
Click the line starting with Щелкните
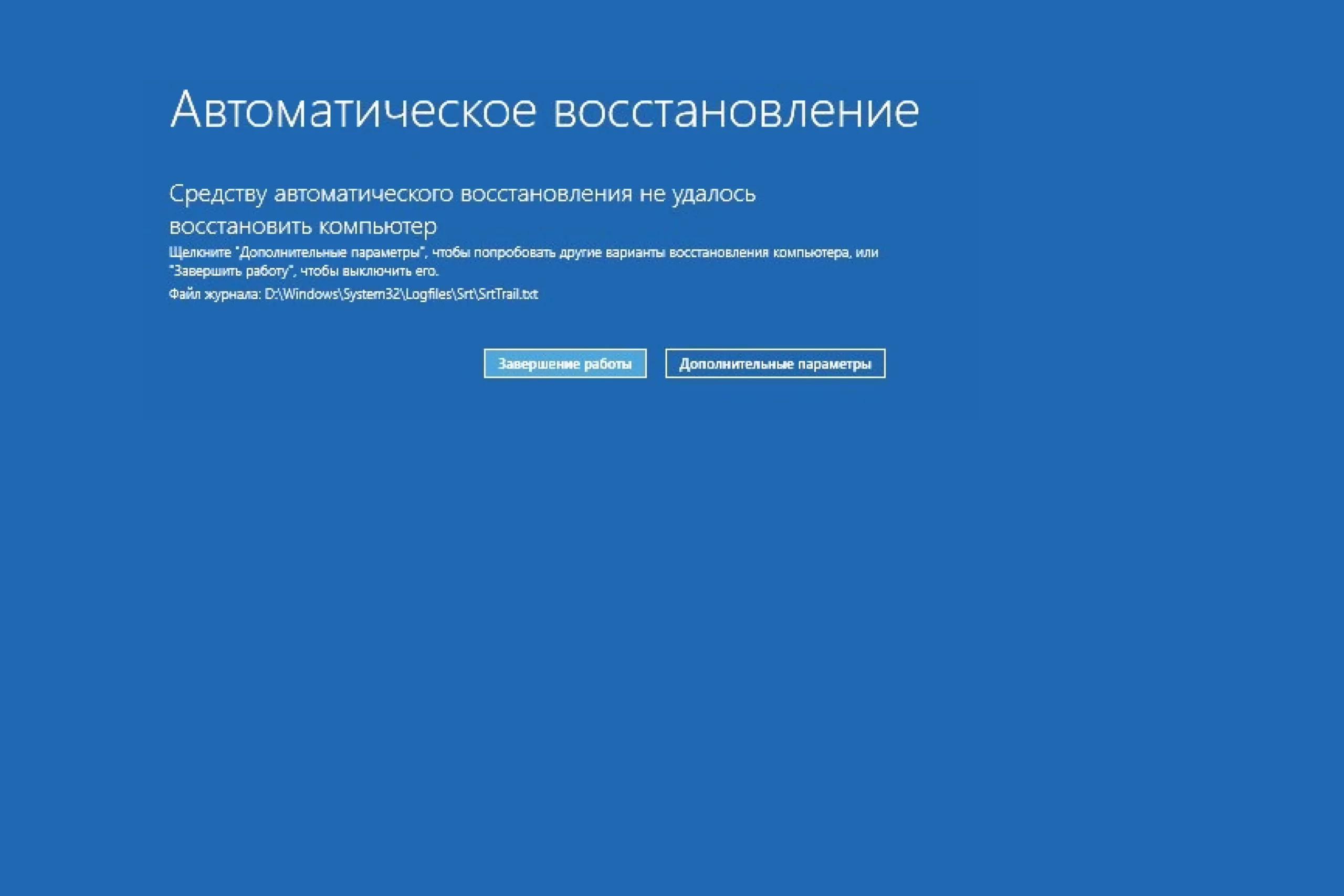point(523,252)
